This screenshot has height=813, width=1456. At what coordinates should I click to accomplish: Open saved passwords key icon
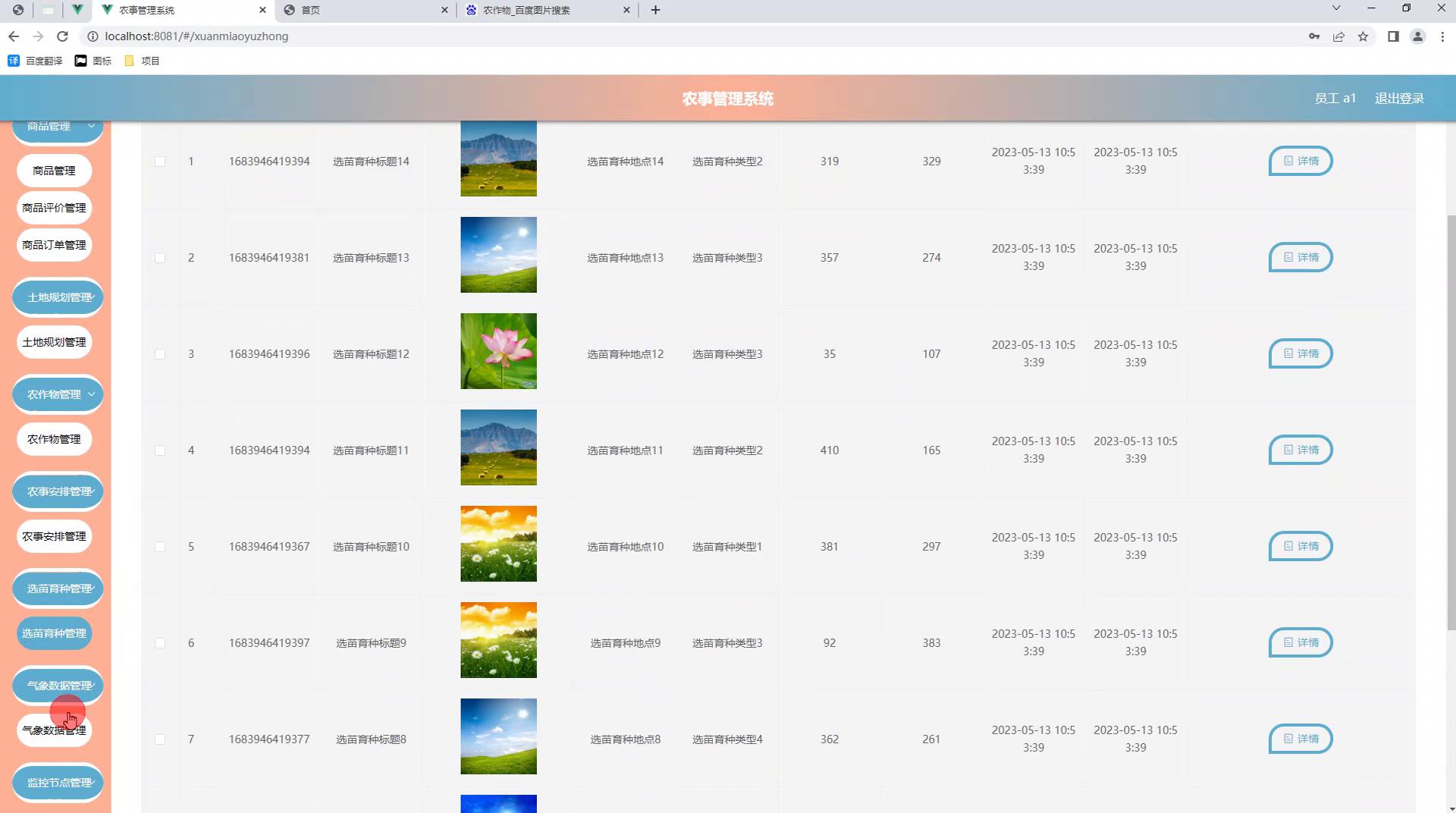point(1314,36)
